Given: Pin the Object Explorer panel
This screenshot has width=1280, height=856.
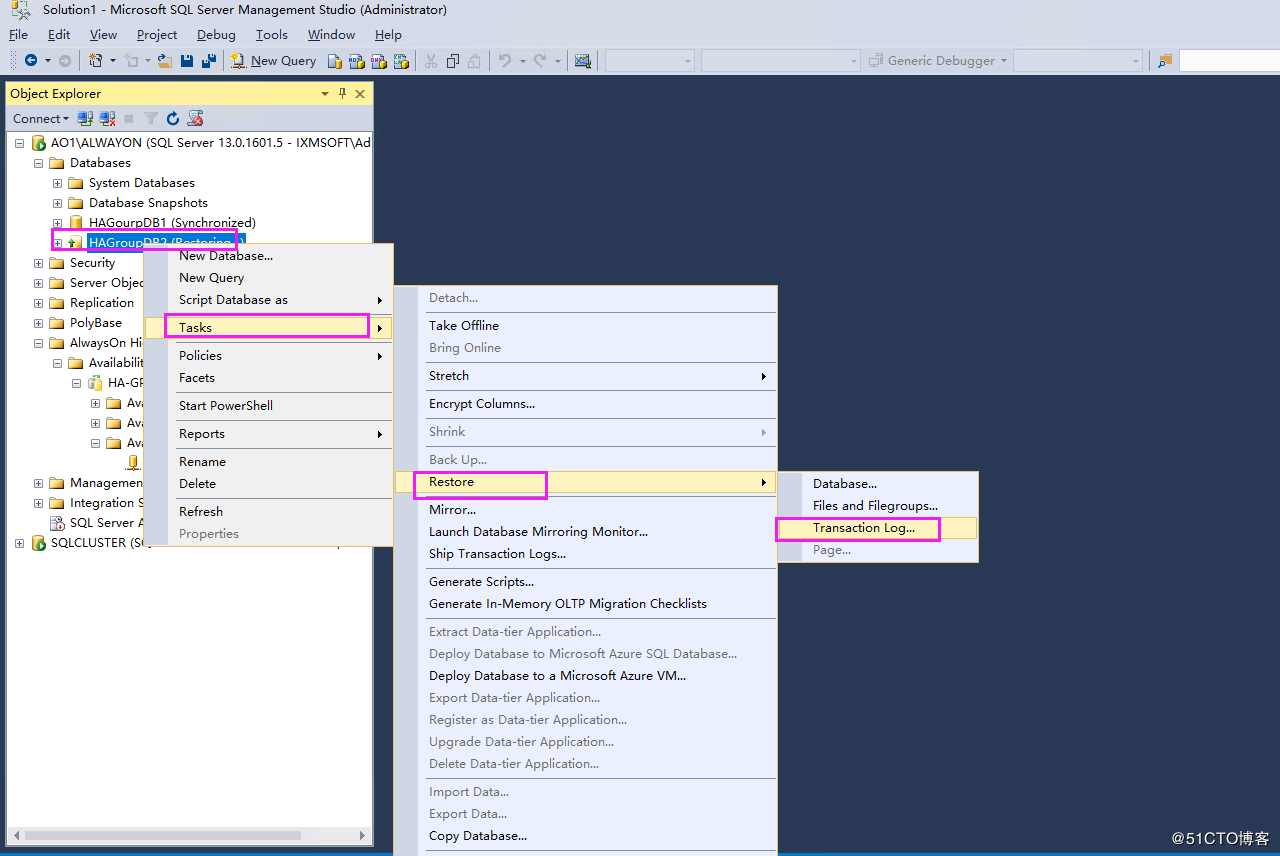Looking at the screenshot, I should (341, 93).
